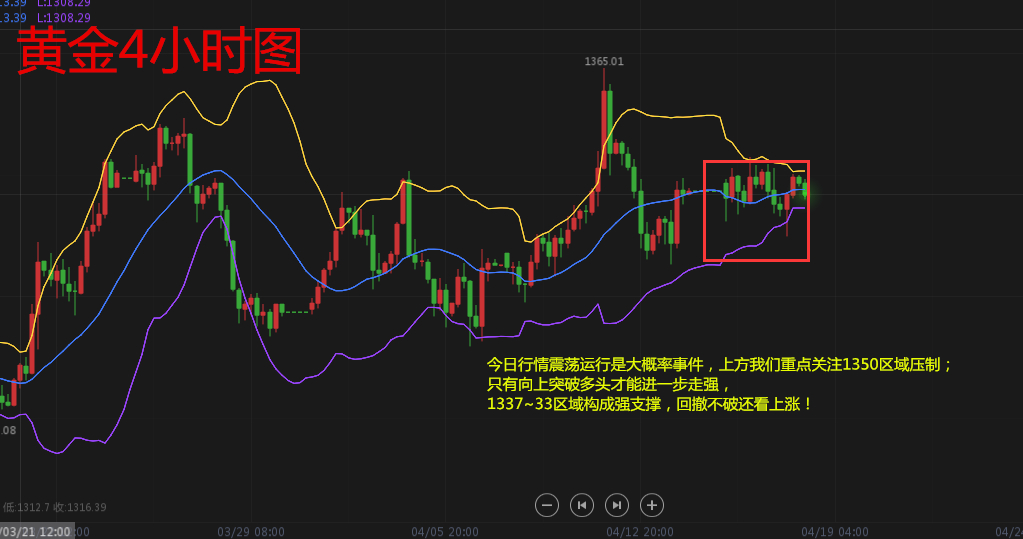Click the 04/12 20:00 time axis label

pyautogui.click(x=639, y=532)
